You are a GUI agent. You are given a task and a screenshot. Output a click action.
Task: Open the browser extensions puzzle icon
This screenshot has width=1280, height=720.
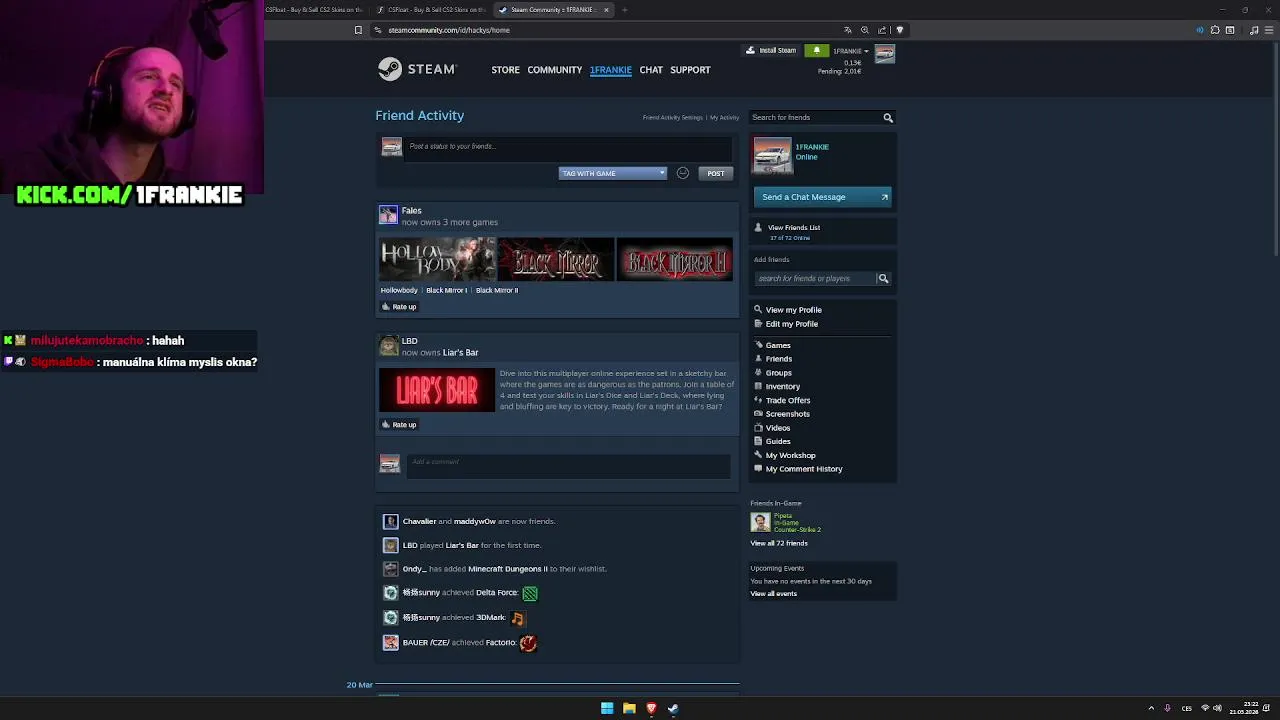(1215, 30)
